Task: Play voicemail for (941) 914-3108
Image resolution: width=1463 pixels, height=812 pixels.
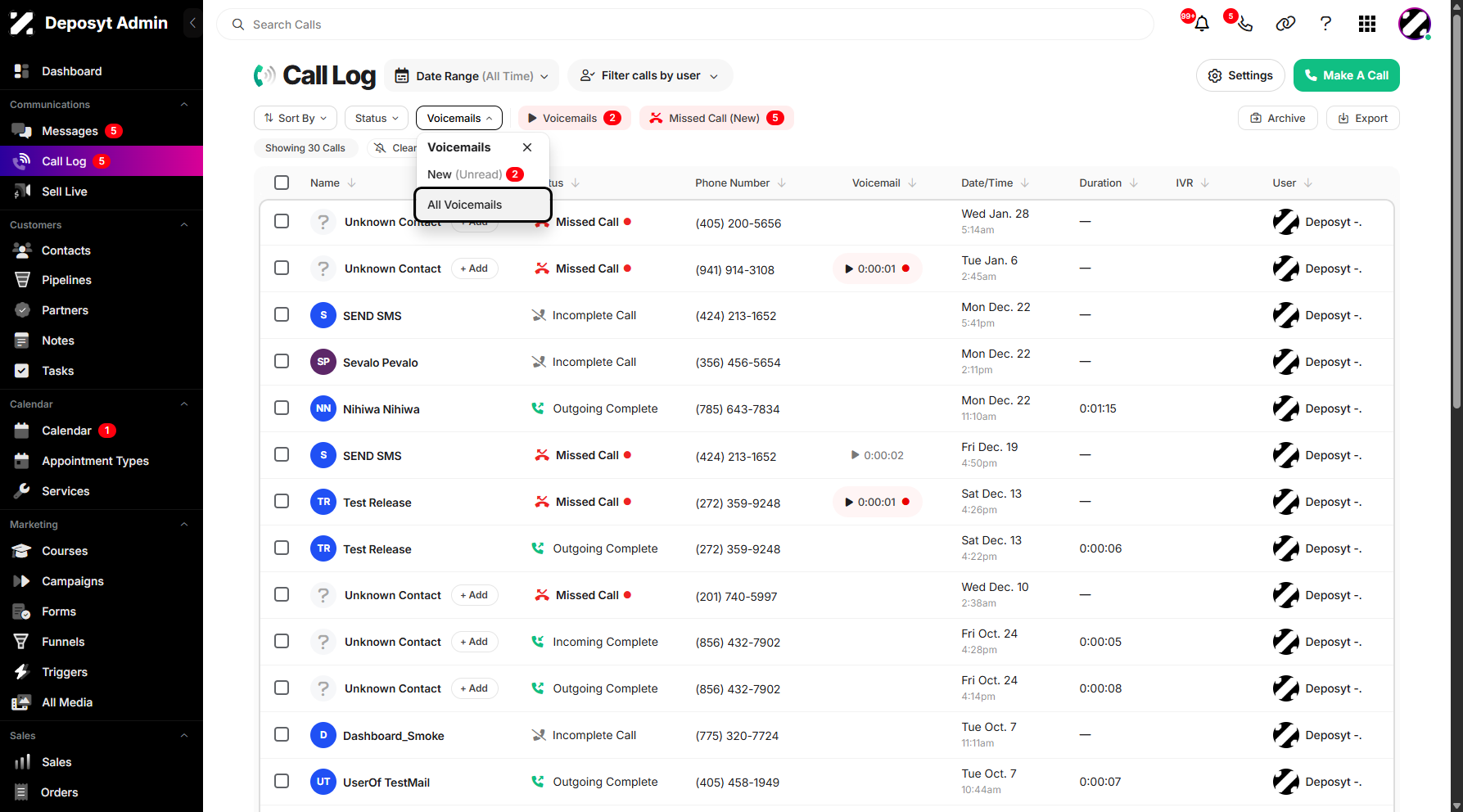Action: click(x=877, y=268)
